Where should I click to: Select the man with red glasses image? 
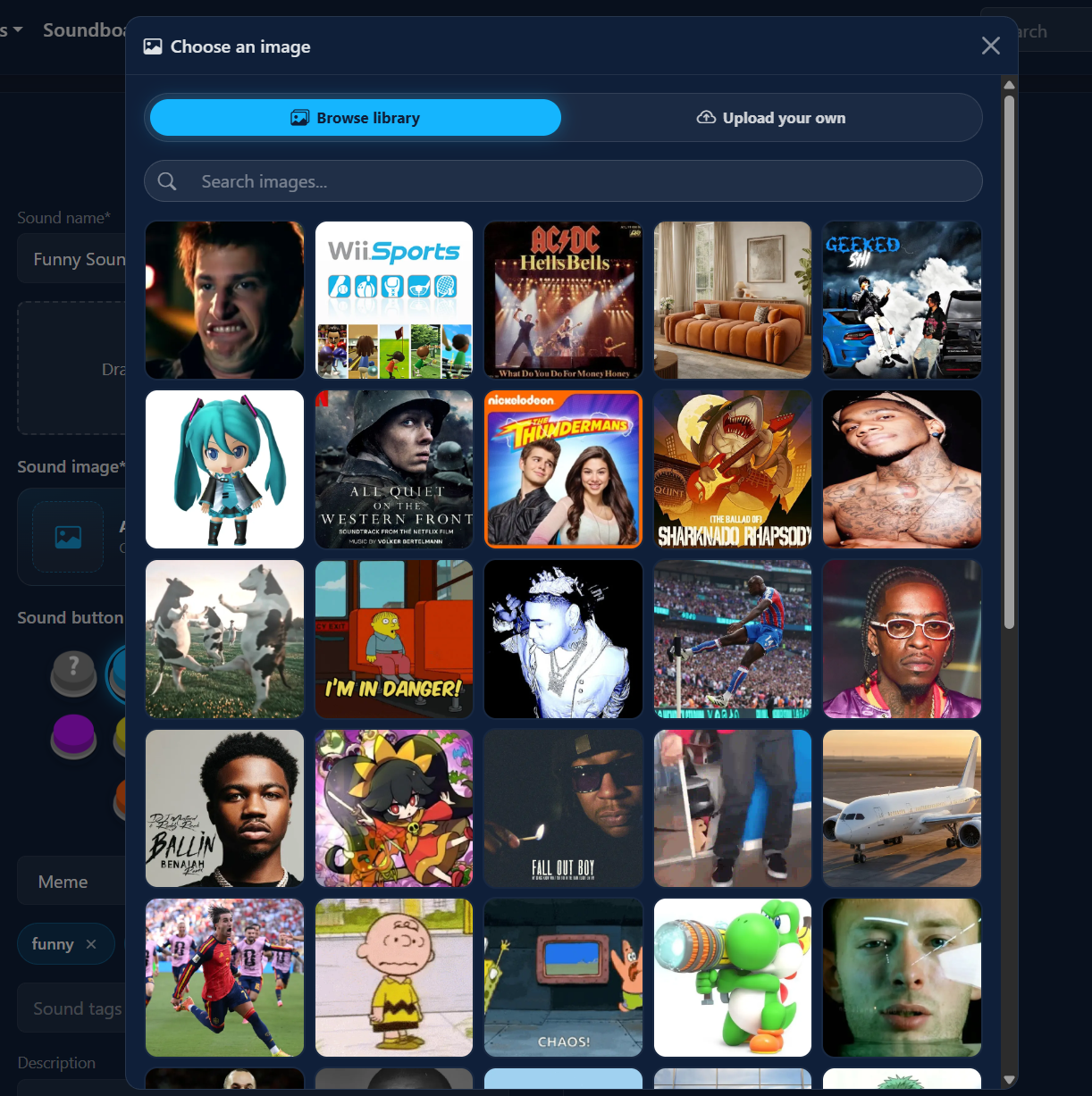click(x=903, y=639)
